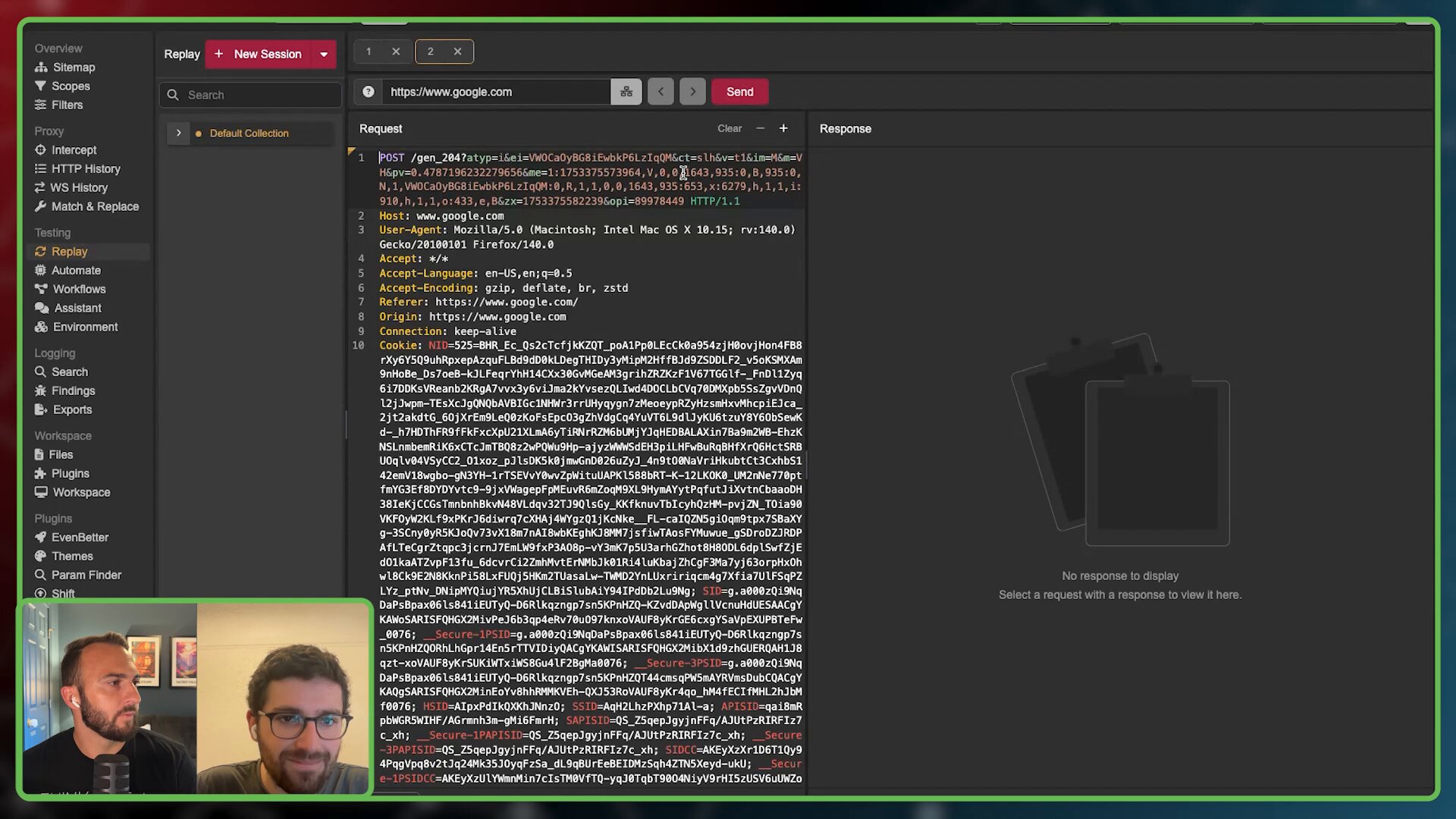1456x819 pixels.
Task: Select Replay in the Testing section
Action: tap(69, 252)
